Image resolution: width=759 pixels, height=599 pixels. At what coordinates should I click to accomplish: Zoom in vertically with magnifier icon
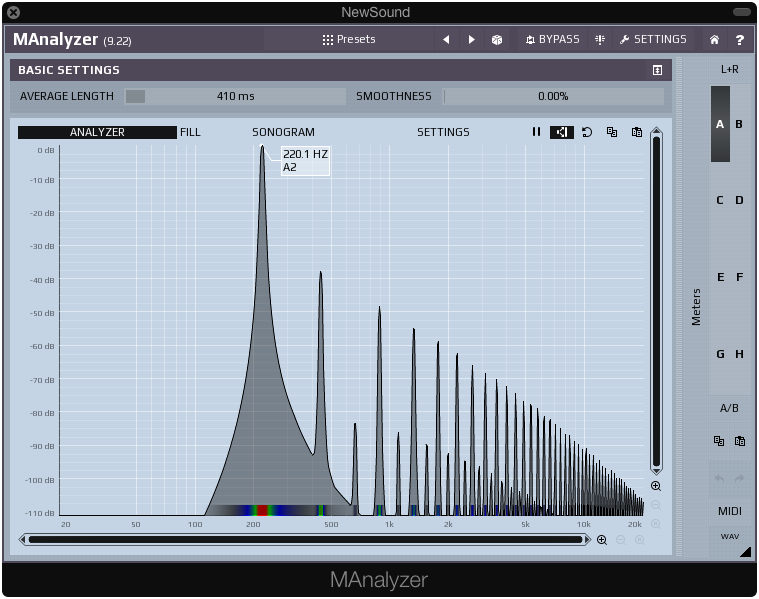(x=656, y=486)
